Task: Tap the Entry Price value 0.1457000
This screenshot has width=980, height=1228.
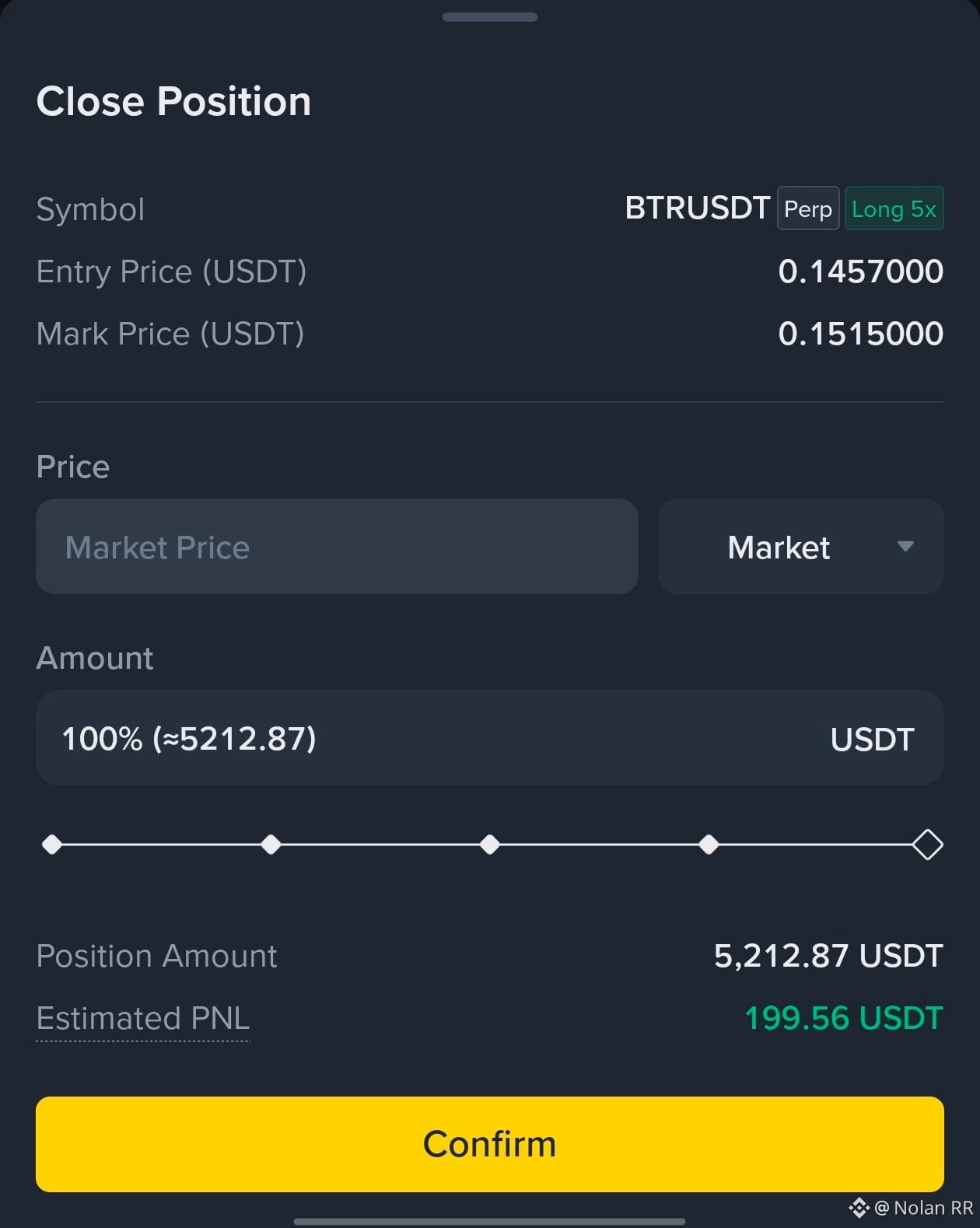Action: 861,271
